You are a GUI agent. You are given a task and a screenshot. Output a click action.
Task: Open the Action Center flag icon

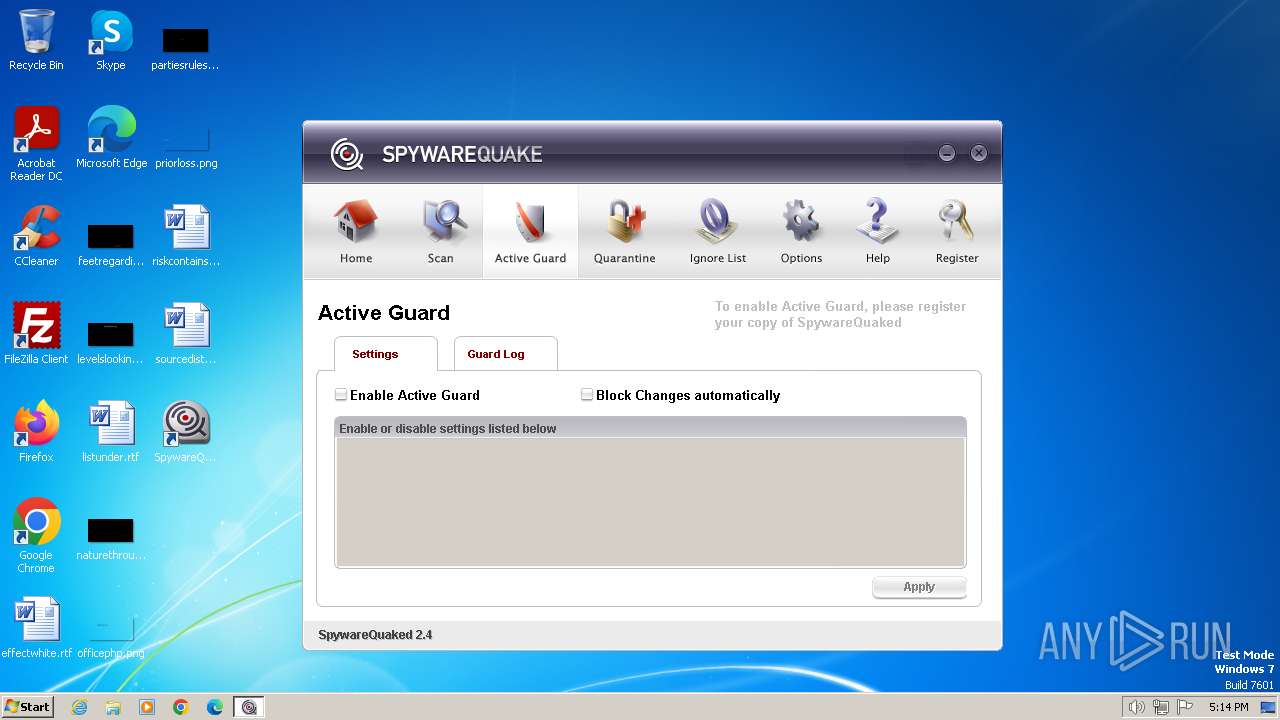[1185, 707]
